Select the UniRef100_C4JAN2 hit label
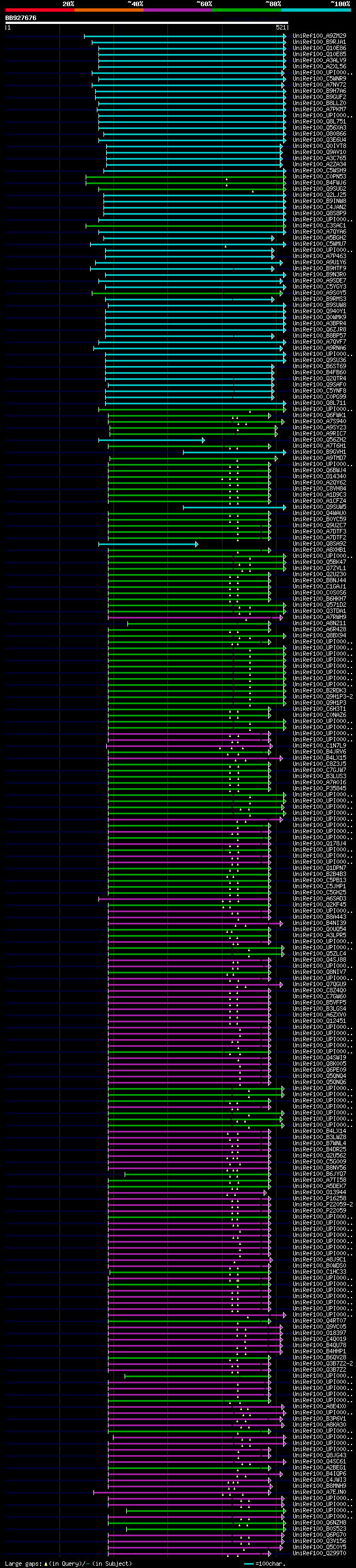Screen dimensions: 356x1568 [x=319, y=207]
